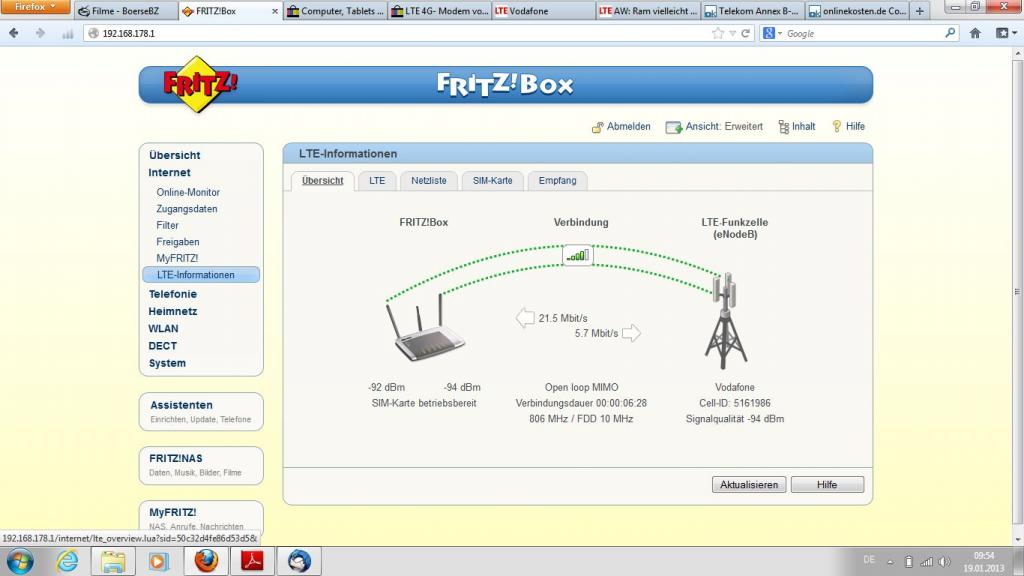Open the Assistenten box
1024x576 pixels.
tap(201, 411)
